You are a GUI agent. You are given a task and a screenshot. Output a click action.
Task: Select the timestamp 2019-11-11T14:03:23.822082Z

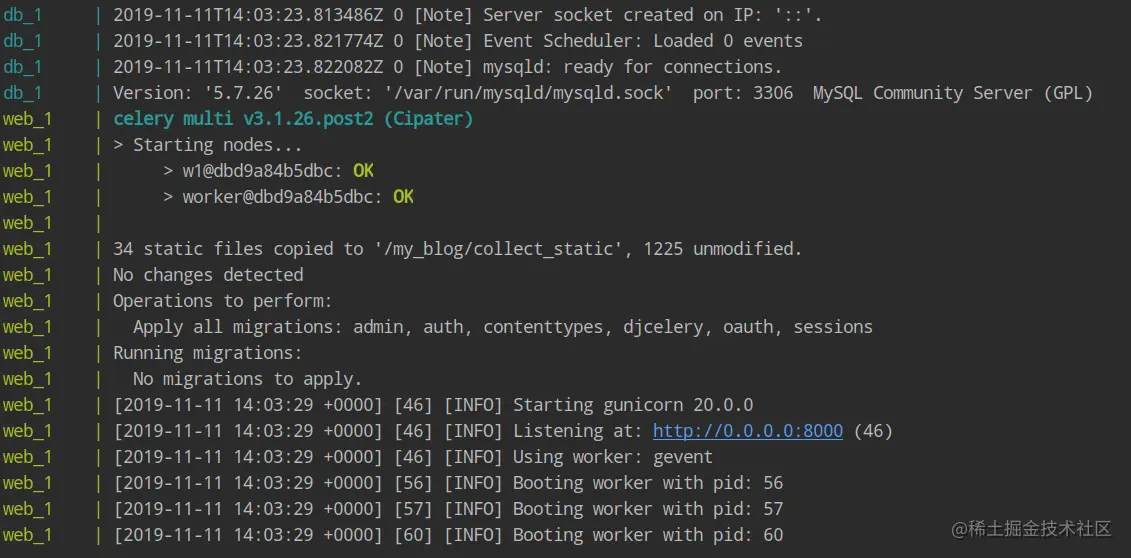pos(248,67)
